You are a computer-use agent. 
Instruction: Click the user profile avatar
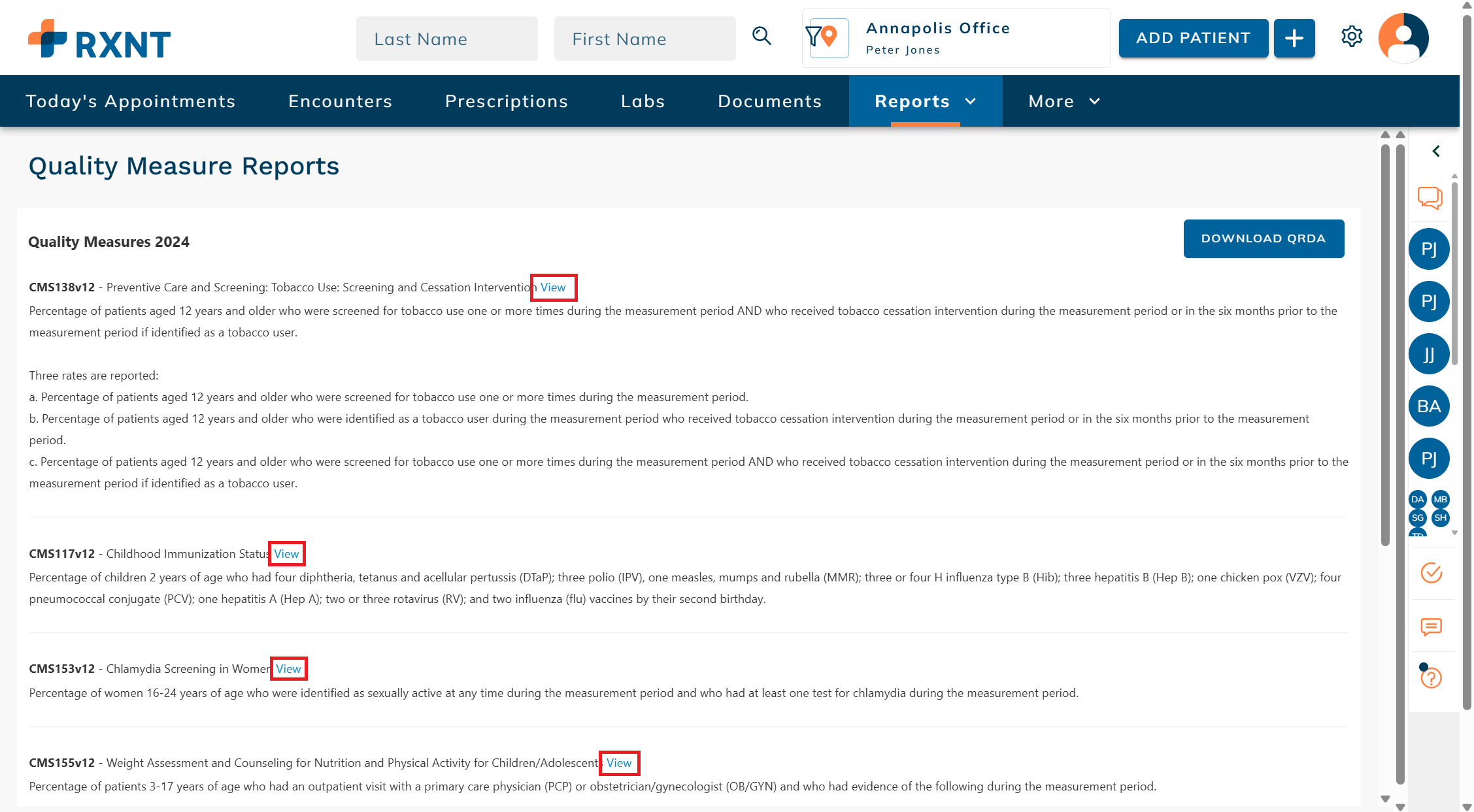click(x=1403, y=38)
